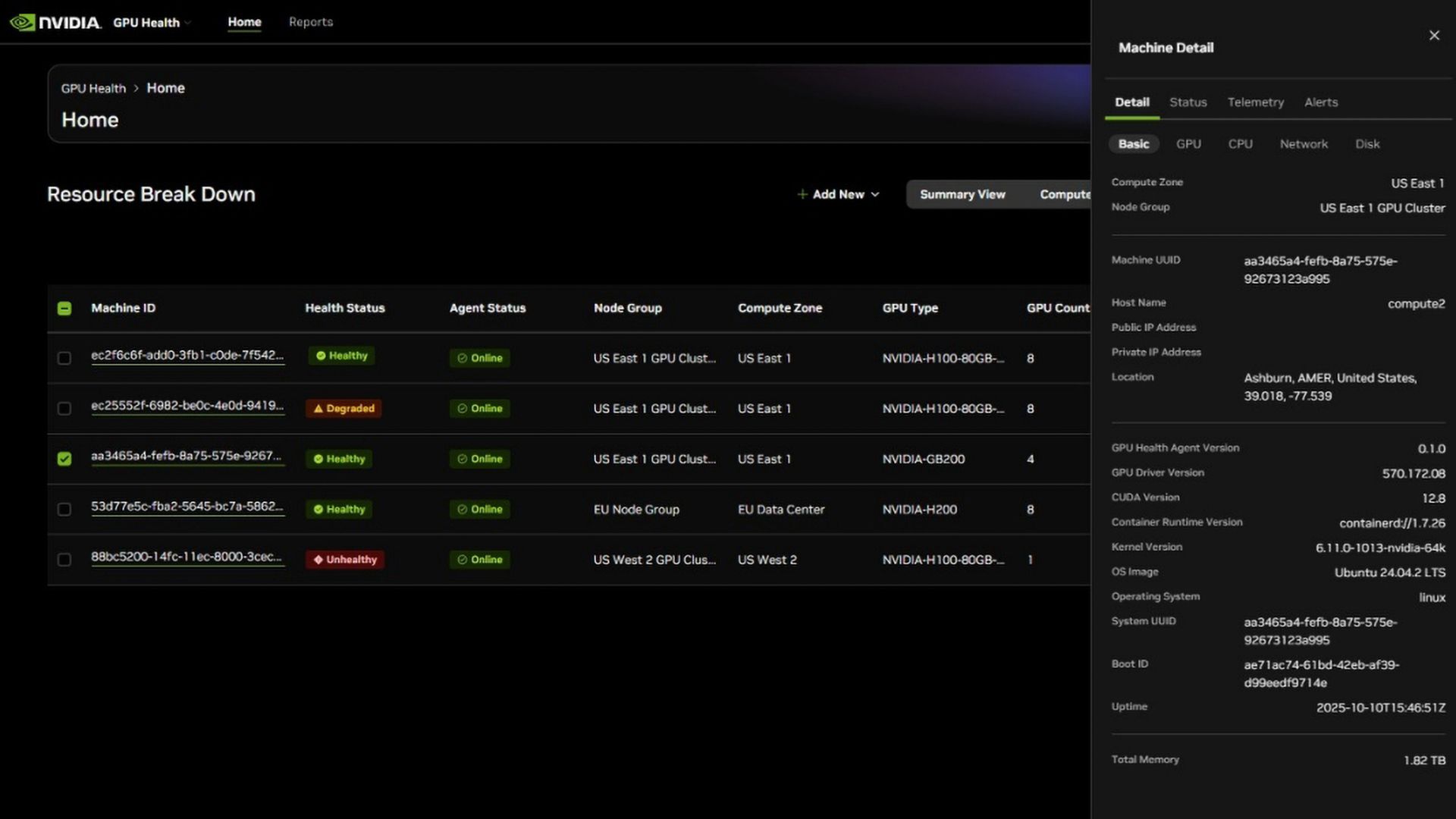
Task: Switch to the GPU detail sub-tab
Action: (1188, 143)
